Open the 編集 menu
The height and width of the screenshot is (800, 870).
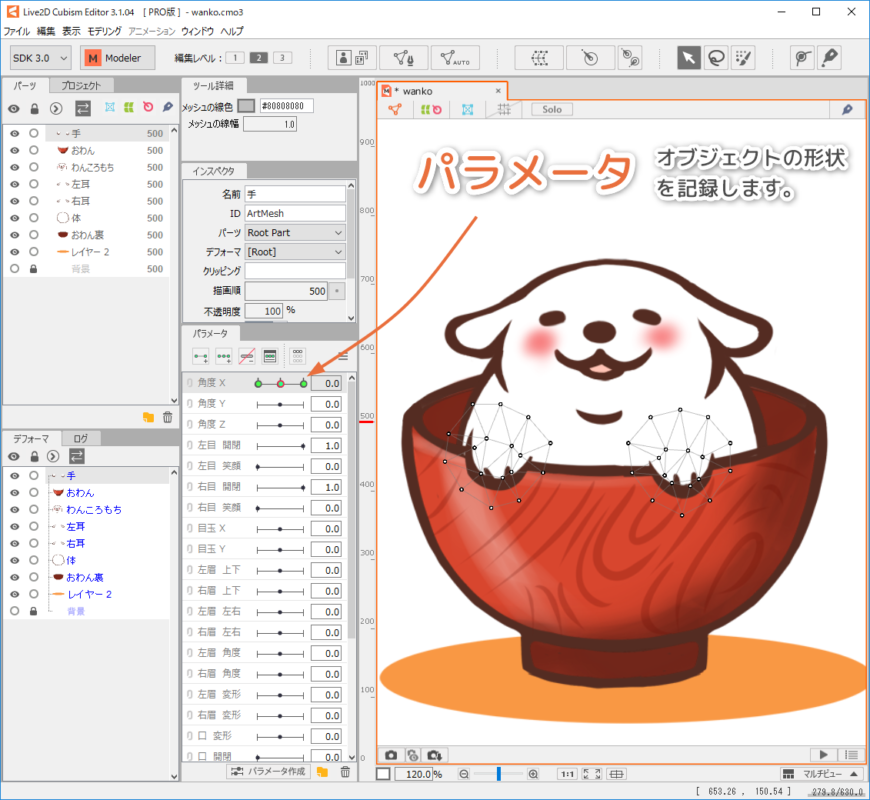pos(46,31)
